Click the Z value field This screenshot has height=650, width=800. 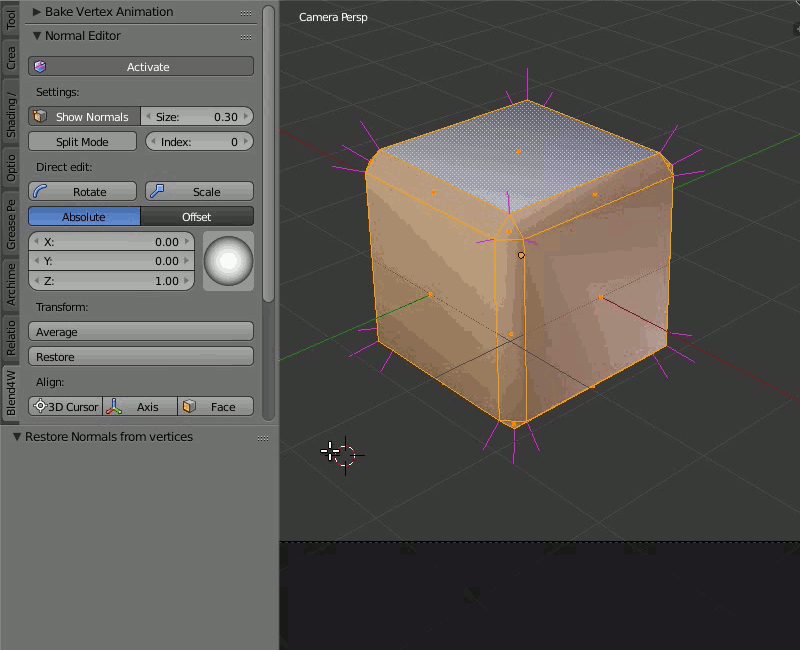point(111,281)
